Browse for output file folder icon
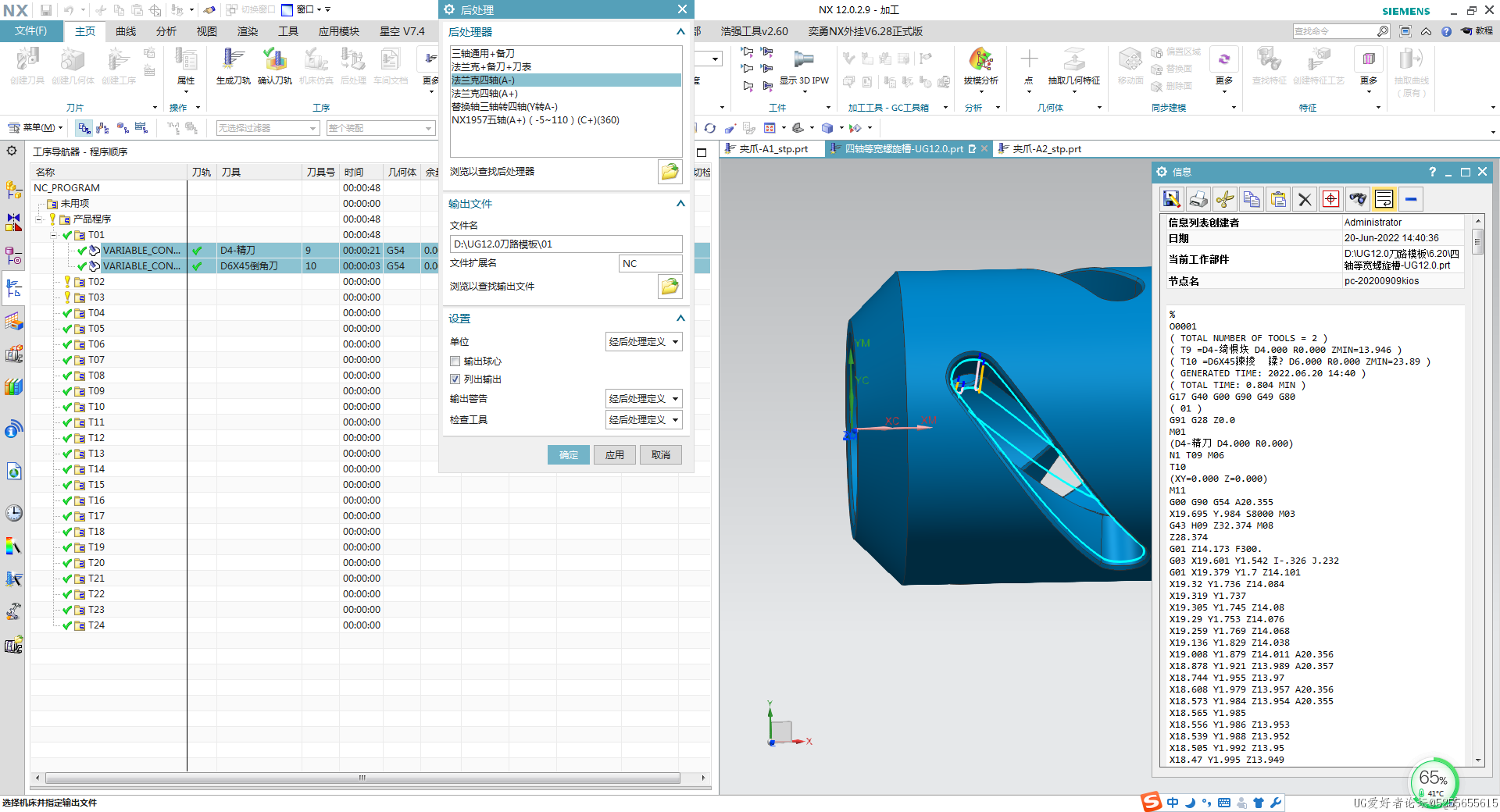The width and height of the screenshot is (1500, 812). point(670,287)
